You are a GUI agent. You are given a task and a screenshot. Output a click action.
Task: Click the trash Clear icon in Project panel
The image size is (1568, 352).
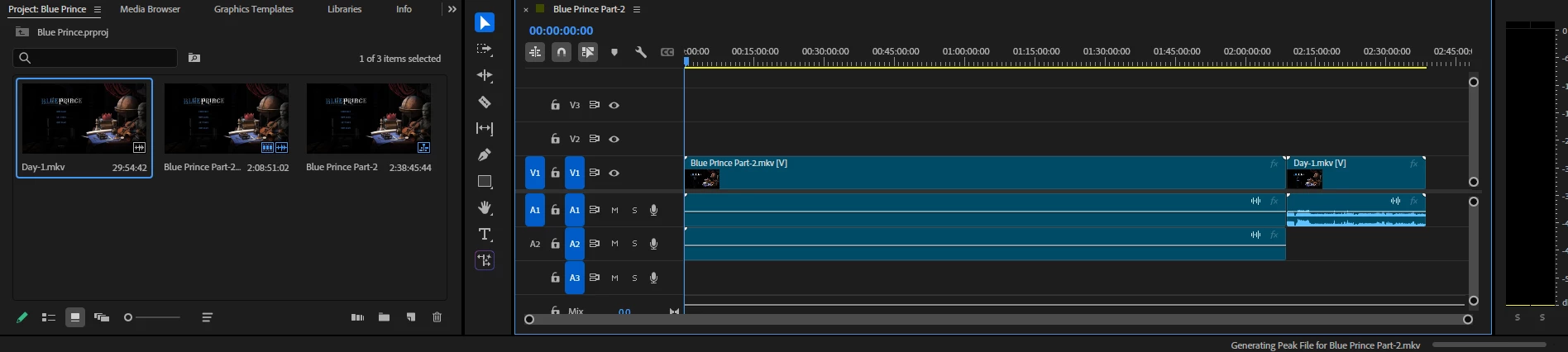point(437,317)
